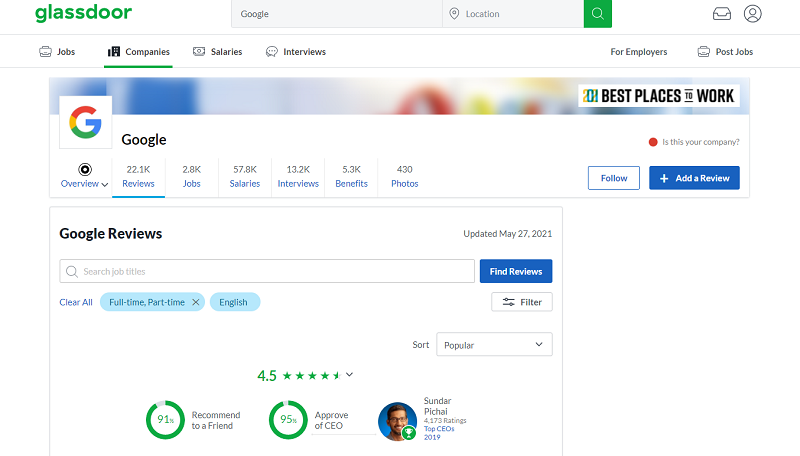
Task: Click the glassdoor logo
Action: click(x=83, y=13)
